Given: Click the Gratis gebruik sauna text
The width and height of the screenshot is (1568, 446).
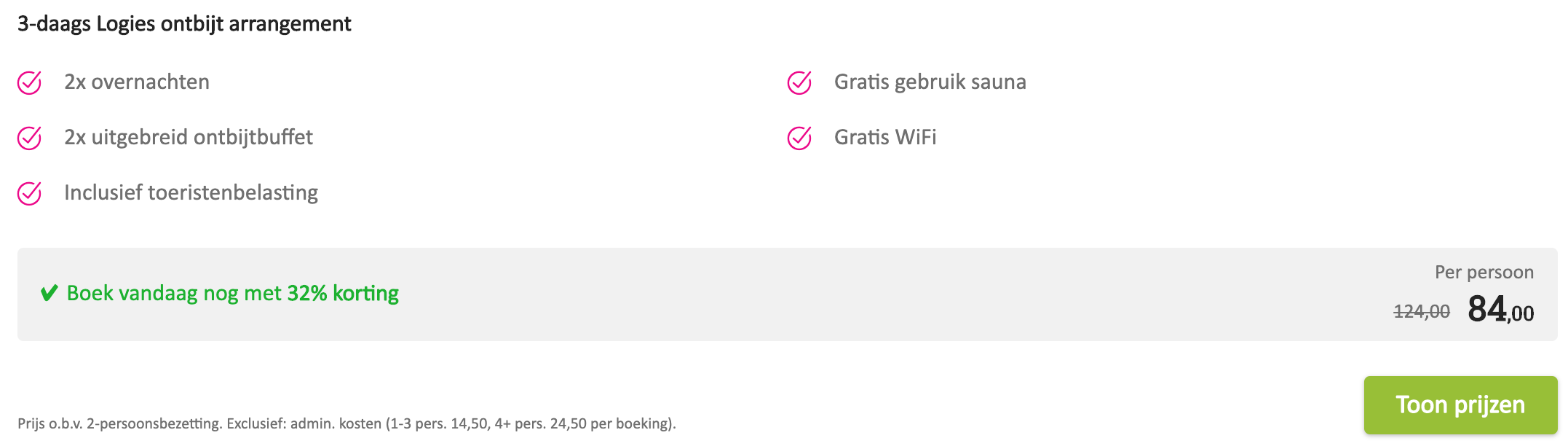Looking at the screenshot, I should pyautogui.click(x=930, y=82).
